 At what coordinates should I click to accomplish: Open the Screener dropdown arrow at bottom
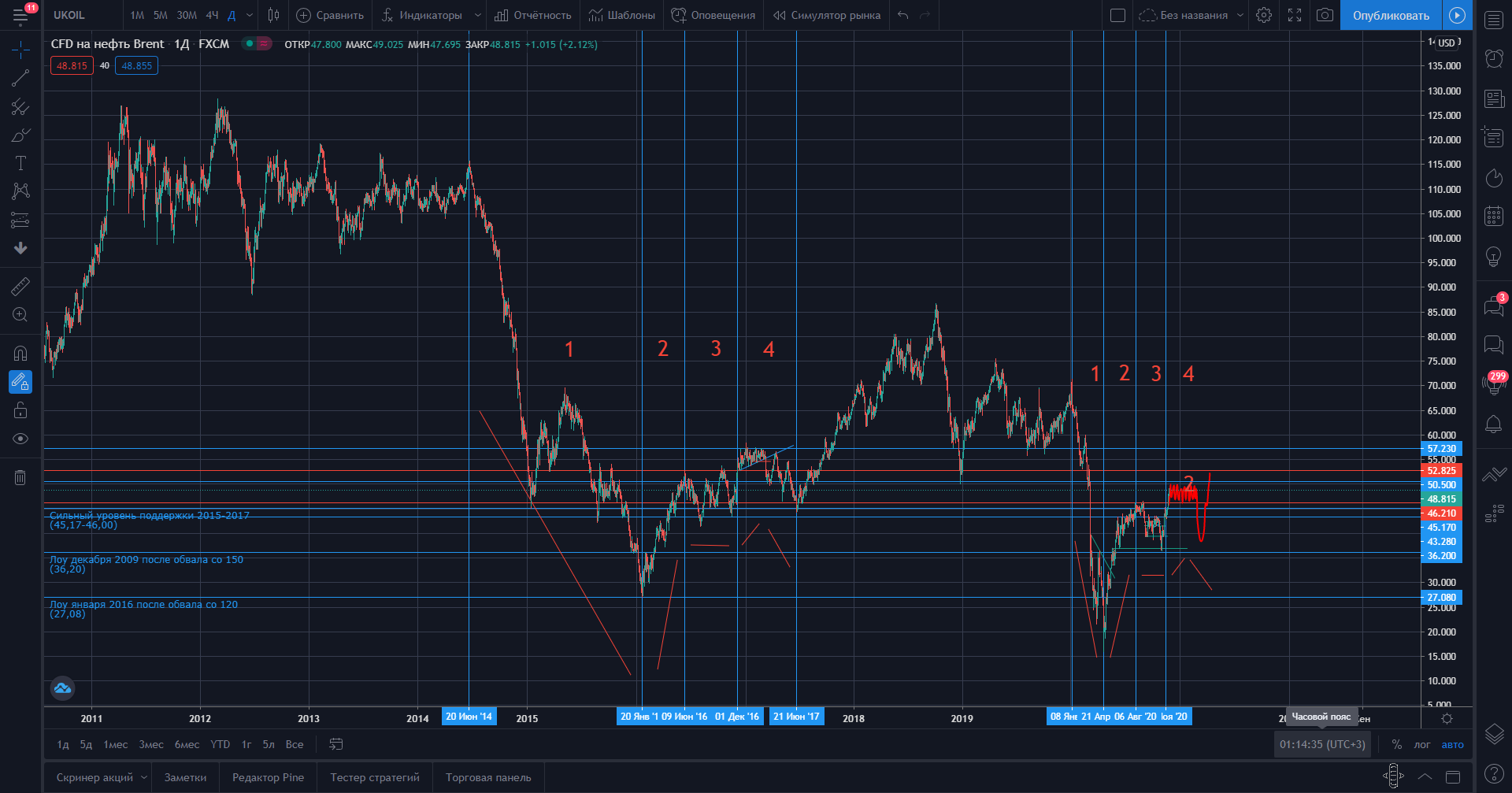coord(144,777)
